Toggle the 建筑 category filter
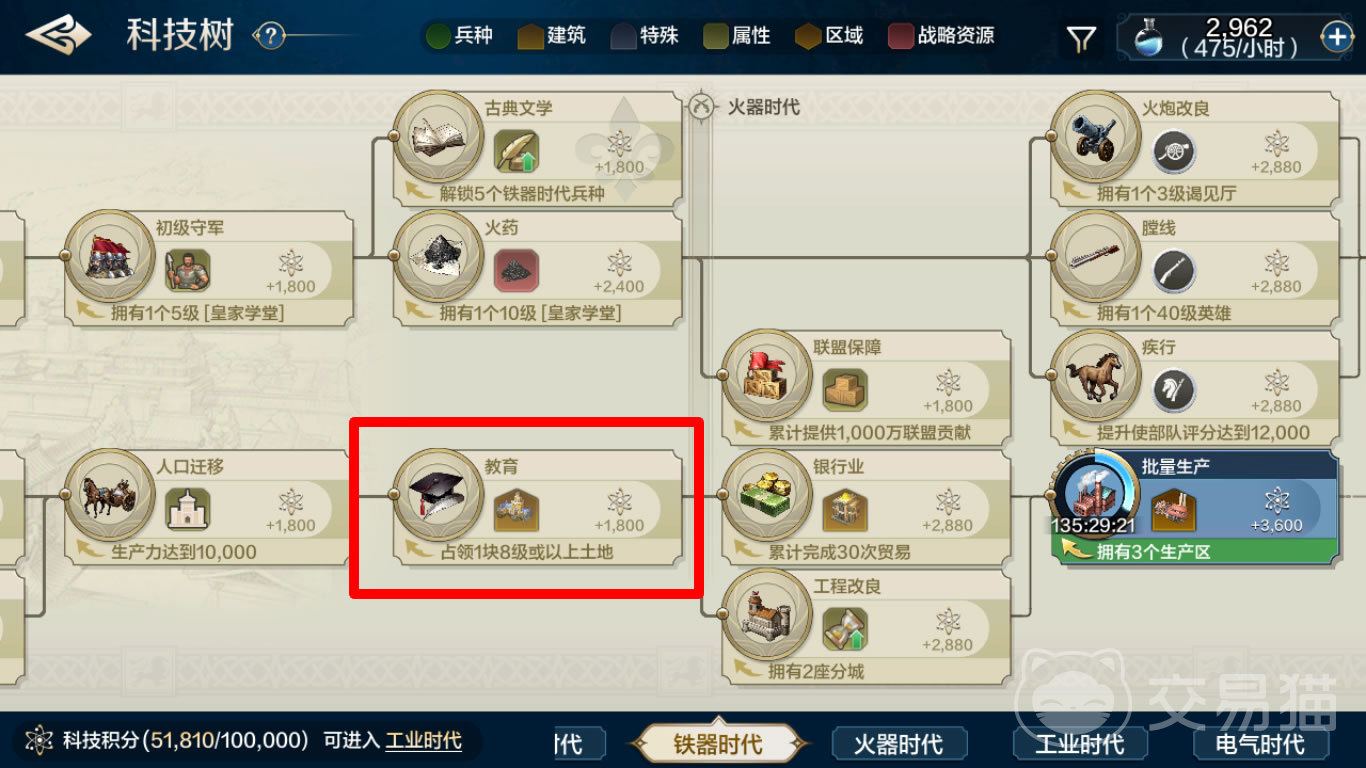The width and height of the screenshot is (1366, 768). tap(552, 36)
